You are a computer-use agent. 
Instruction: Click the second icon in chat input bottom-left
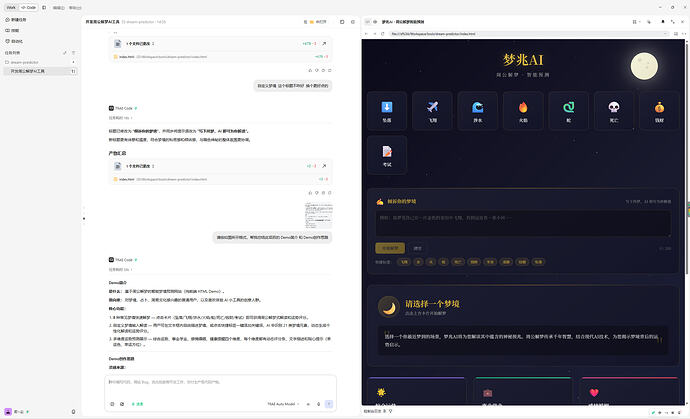(122, 404)
